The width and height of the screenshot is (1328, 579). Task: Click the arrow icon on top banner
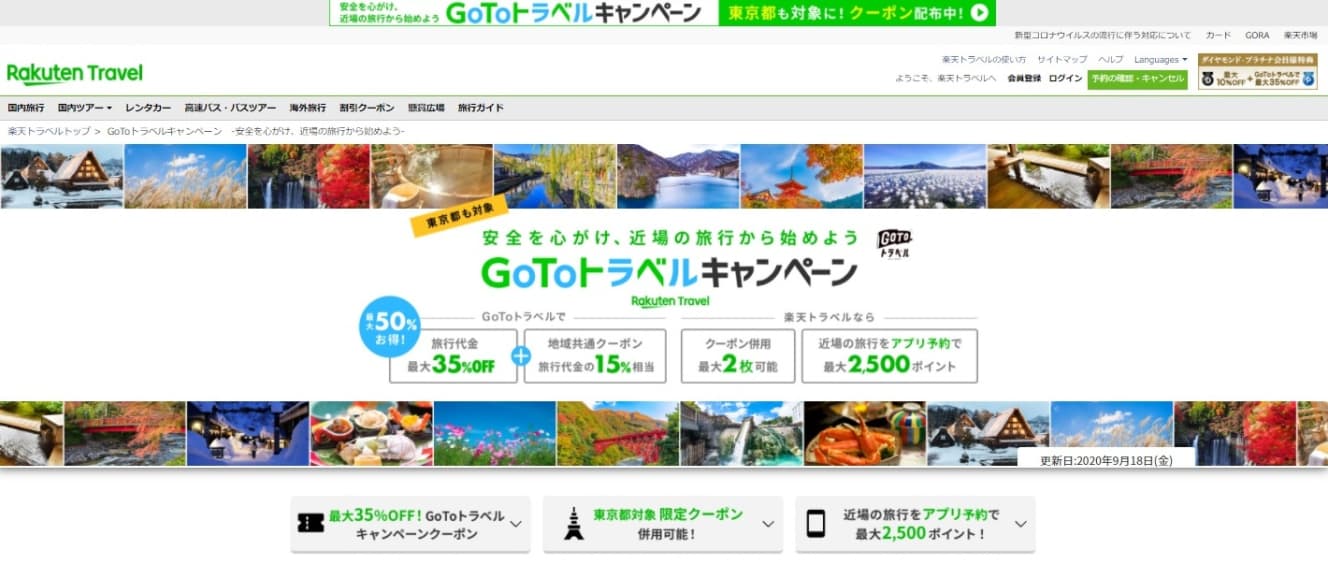click(981, 12)
